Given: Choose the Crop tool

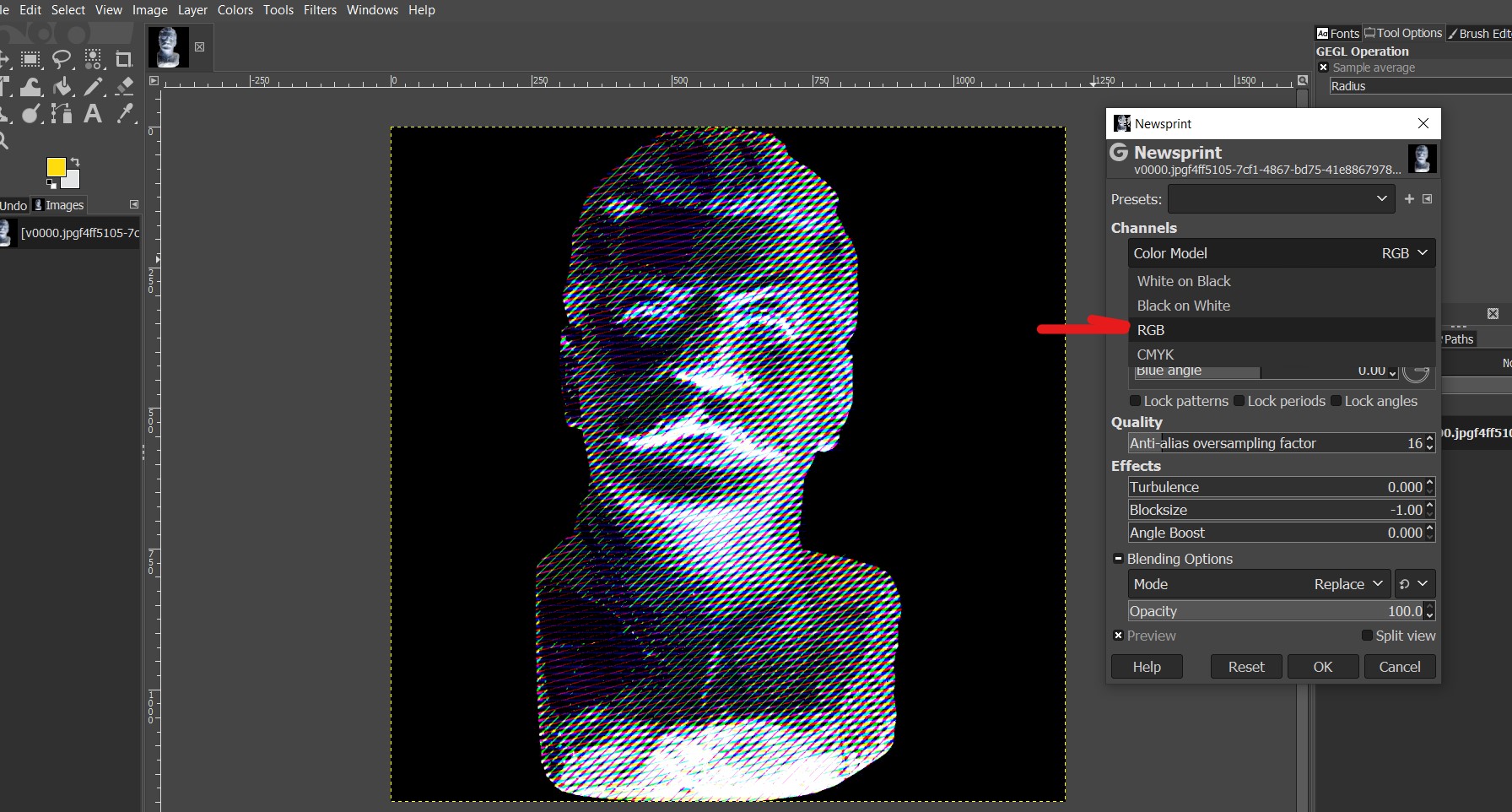Looking at the screenshot, I should 124,60.
